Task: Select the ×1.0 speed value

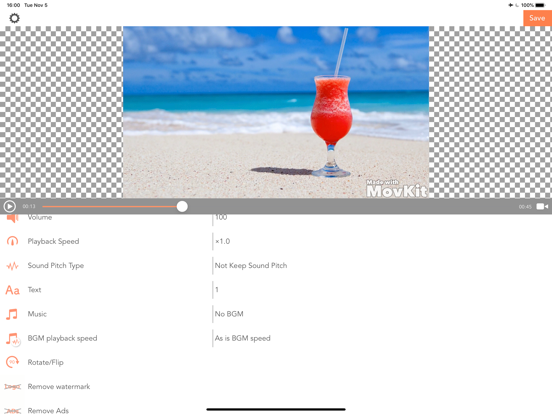Action: pos(222,241)
